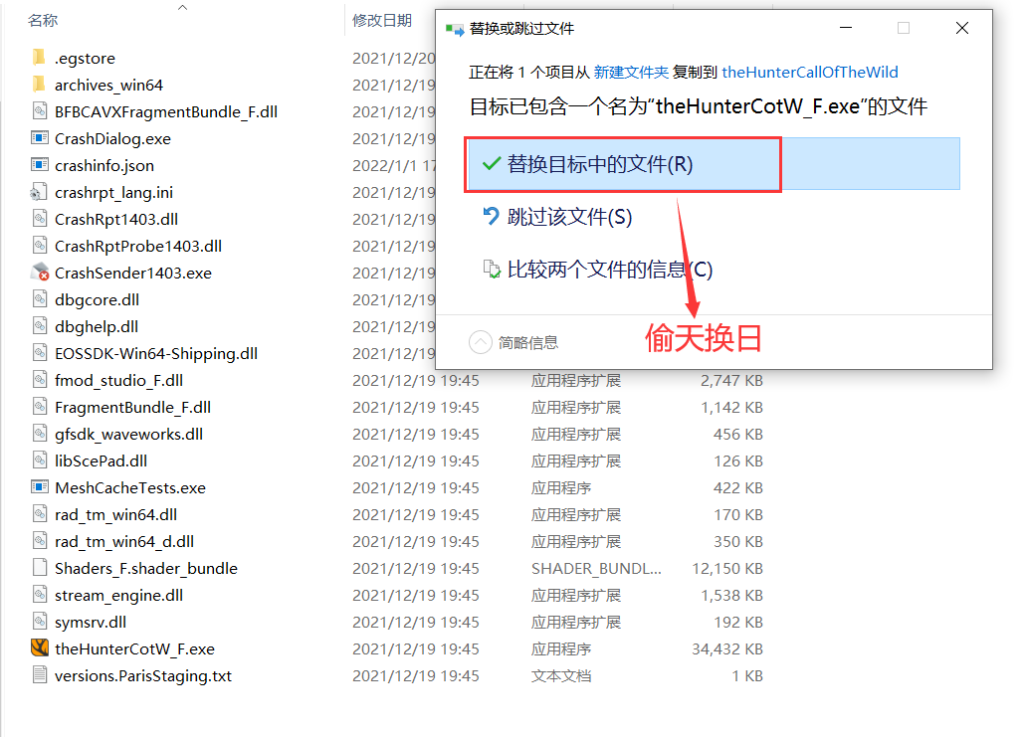Select file name MeshCacheTests.exe
The height and width of the screenshot is (737, 1024).
pos(130,488)
